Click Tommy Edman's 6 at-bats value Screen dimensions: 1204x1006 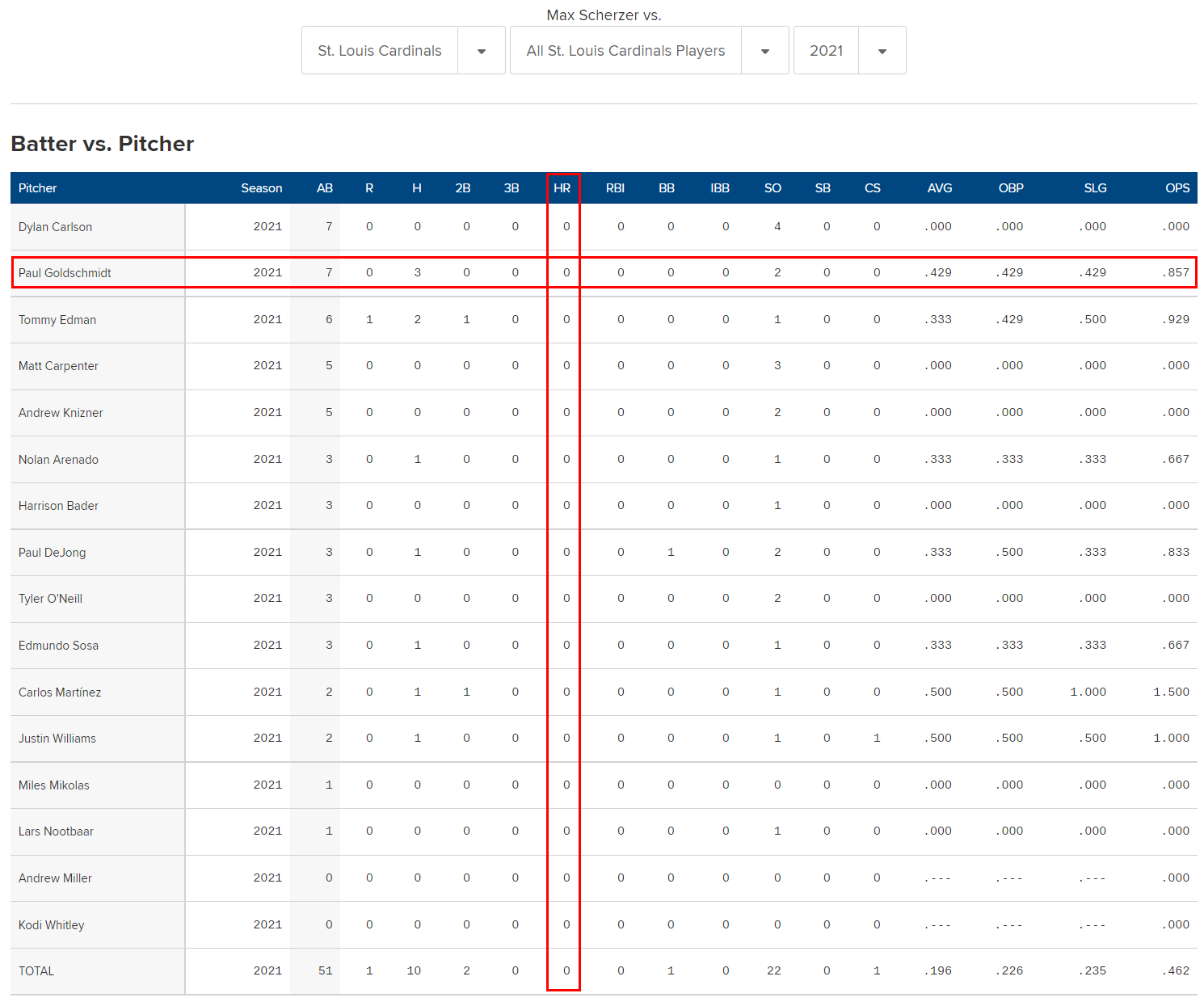coord(329,319)
